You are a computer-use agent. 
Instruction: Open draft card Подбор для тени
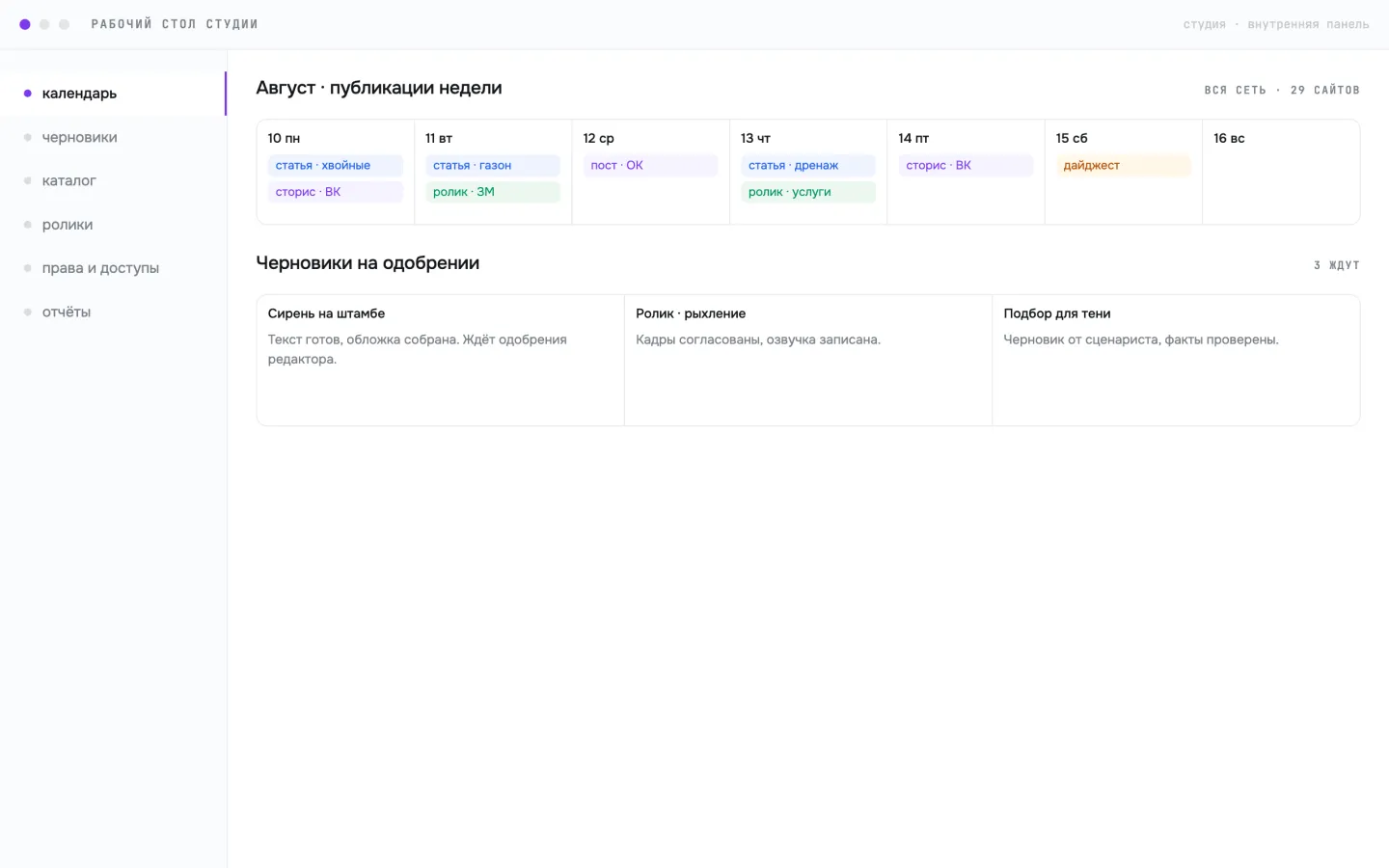[x=1176, y=360]
